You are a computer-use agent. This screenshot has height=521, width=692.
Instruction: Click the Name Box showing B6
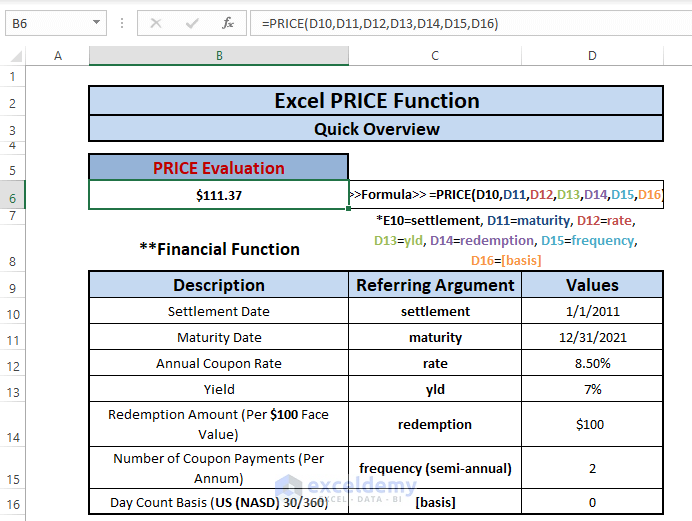[56, 23]
